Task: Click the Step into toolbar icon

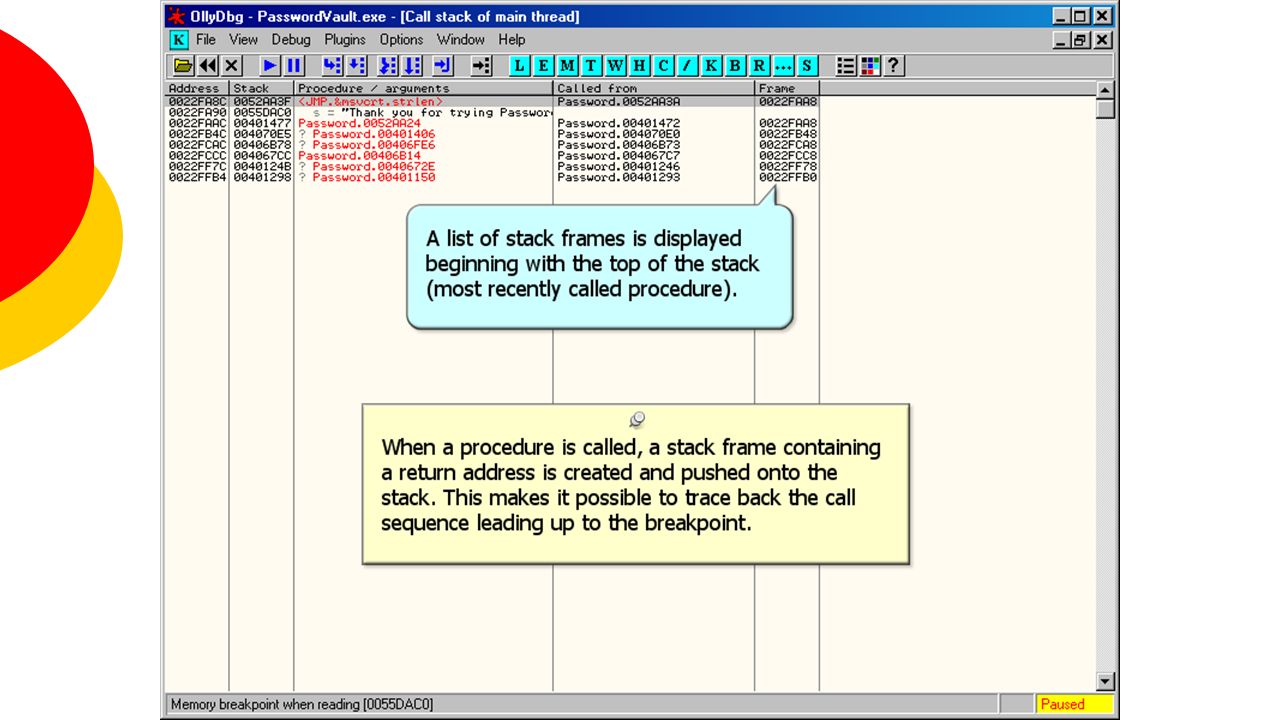Action: click(333, 66)
